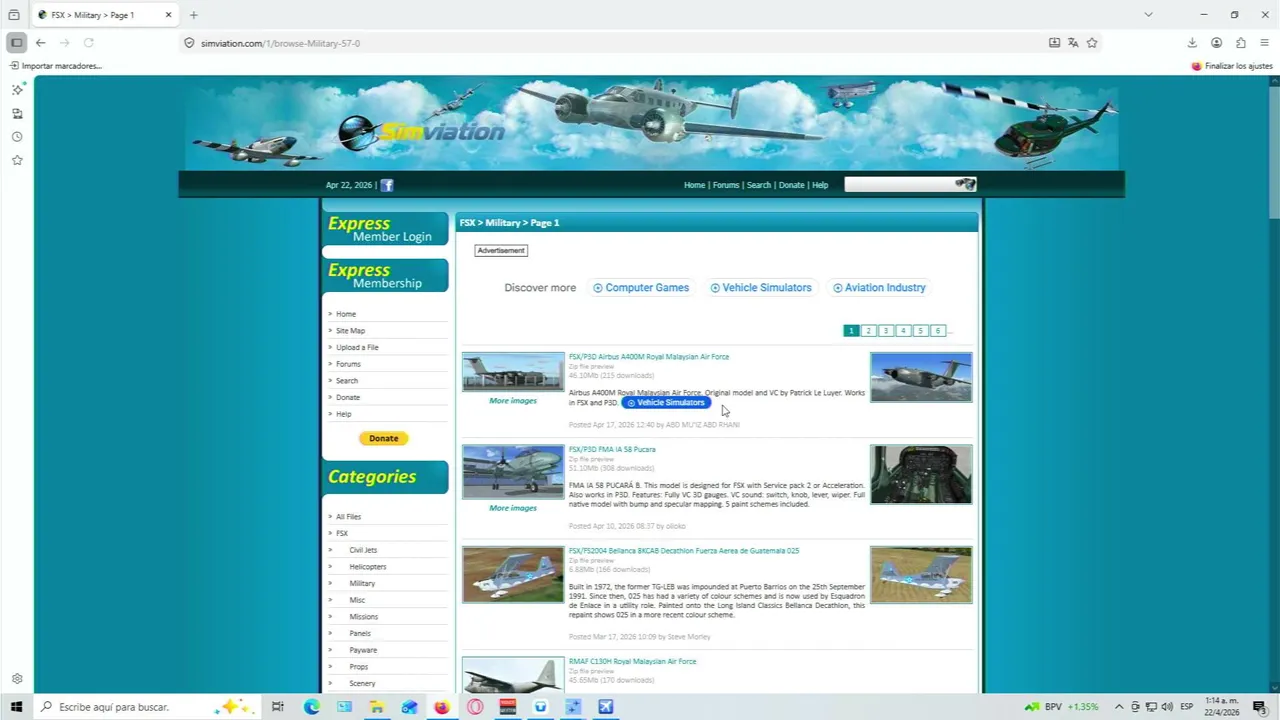Open the Windows Start menu

(16, 707)
